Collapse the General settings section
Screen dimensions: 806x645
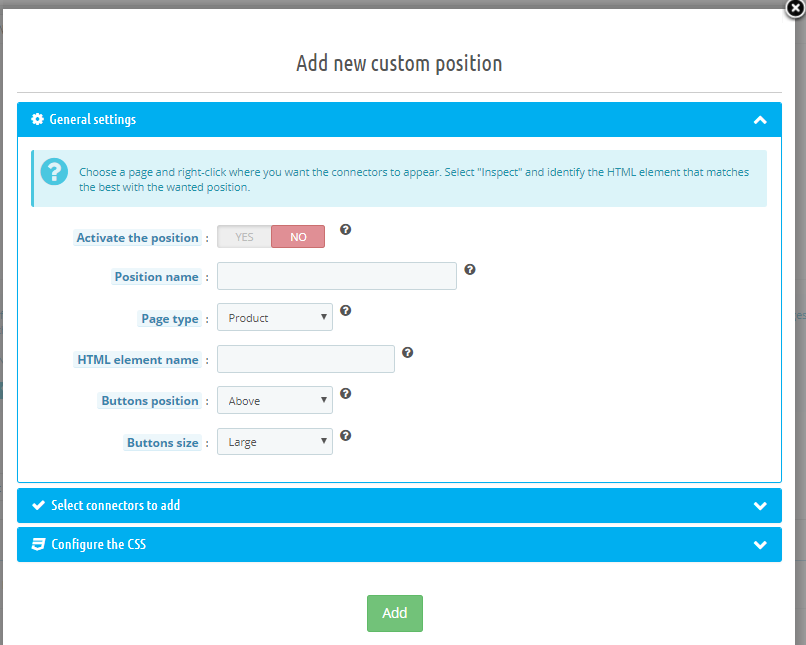coord(760,120)
